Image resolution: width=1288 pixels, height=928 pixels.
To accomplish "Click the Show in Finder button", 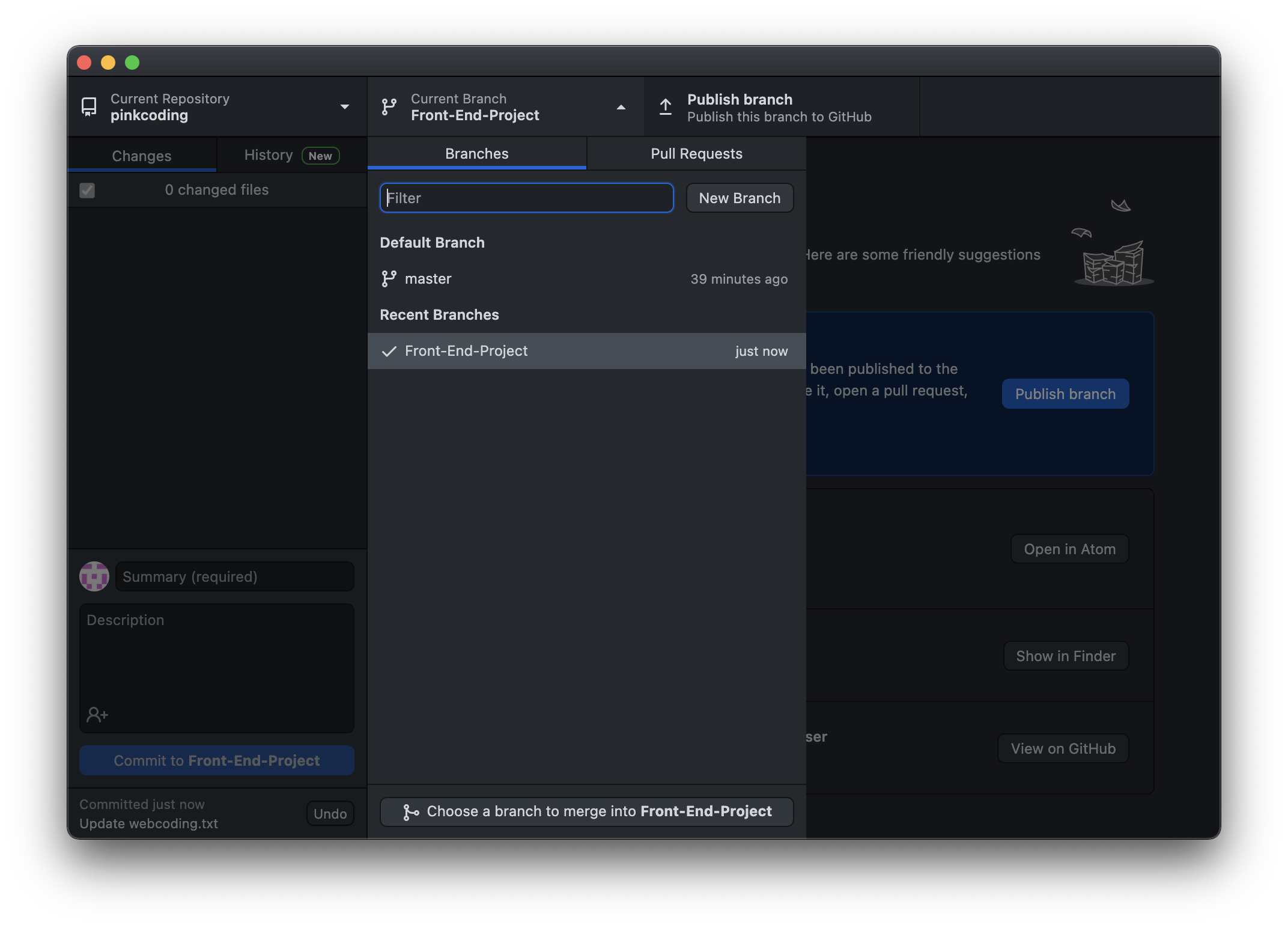I will [x=1066, y=656].
